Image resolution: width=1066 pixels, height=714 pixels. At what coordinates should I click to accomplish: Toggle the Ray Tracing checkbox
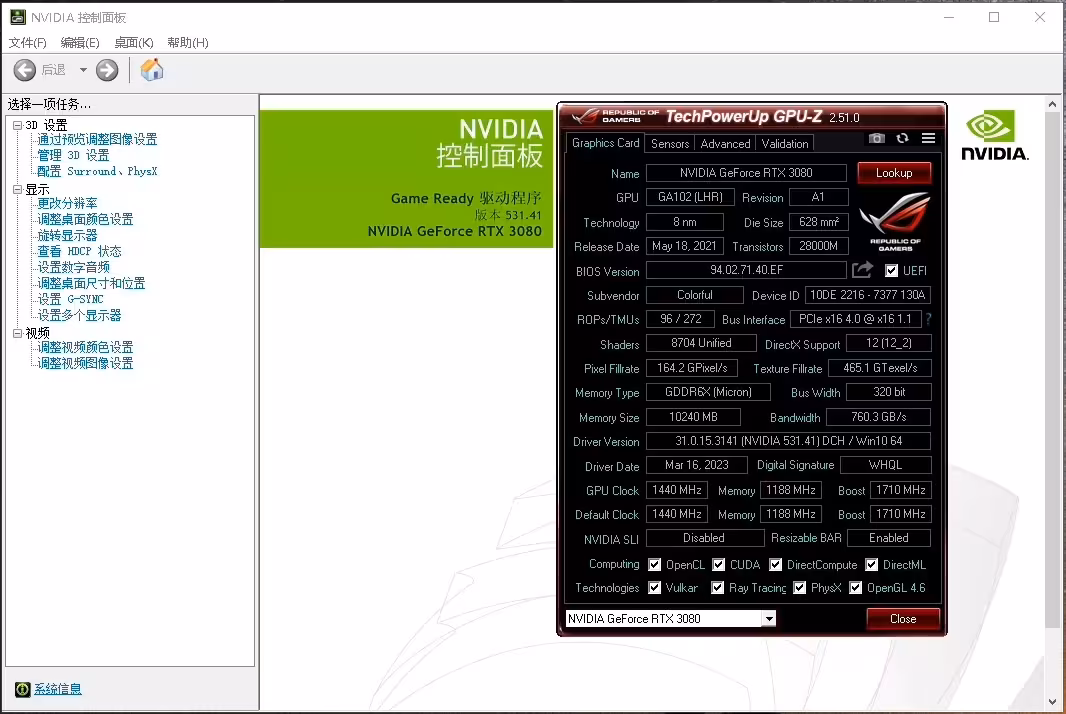pyautogui.click(x=717, y=588)
